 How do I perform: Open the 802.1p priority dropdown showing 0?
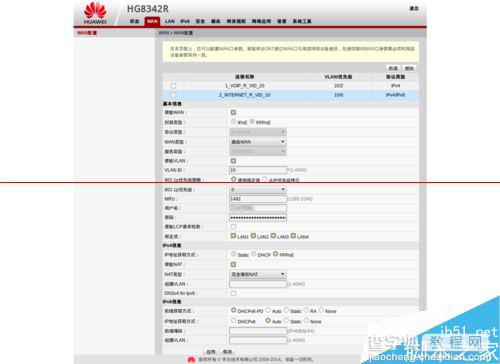[x=258, y=189]
